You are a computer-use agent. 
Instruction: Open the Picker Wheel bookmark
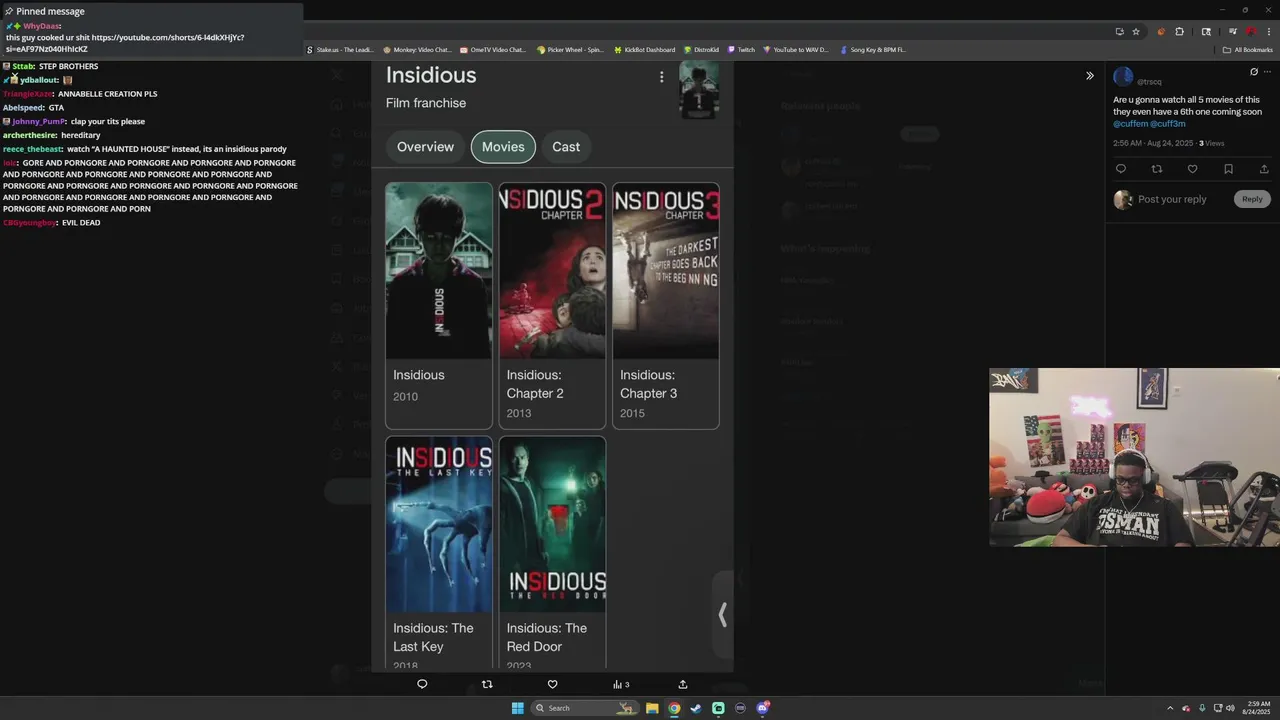570,49
